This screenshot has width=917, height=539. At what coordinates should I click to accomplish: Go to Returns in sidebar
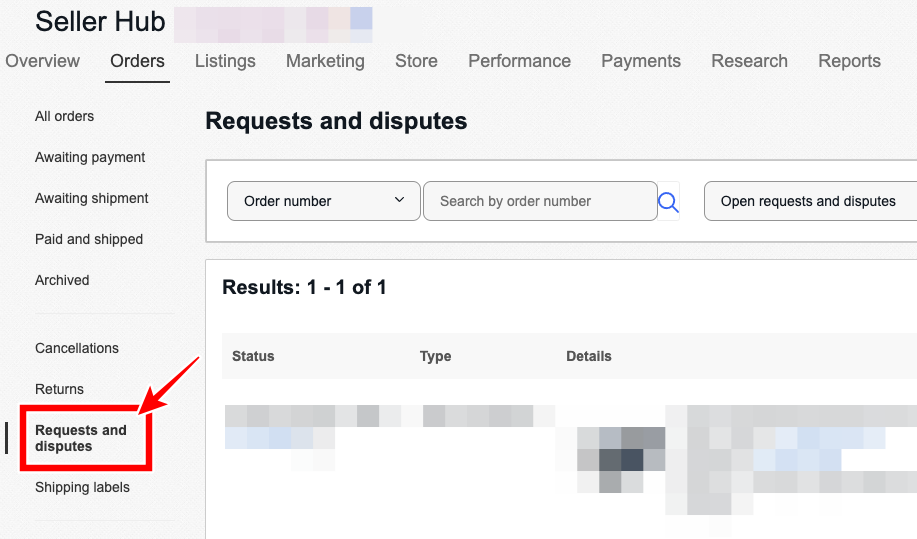point(59,389)
